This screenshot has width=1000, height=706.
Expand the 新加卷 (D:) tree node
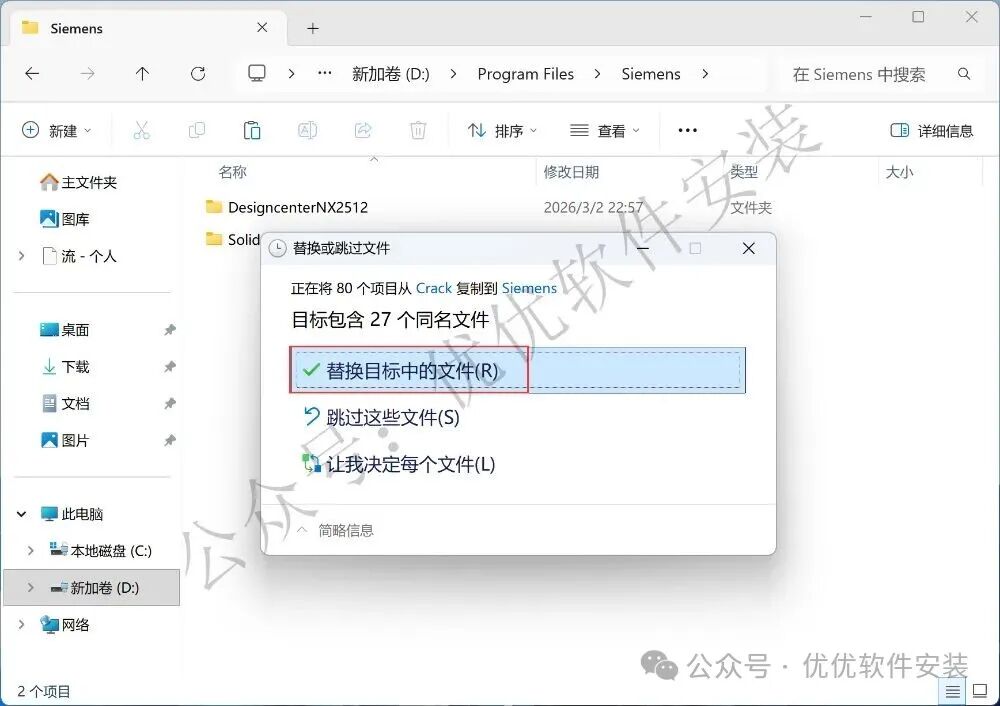[x=31, y=587]
